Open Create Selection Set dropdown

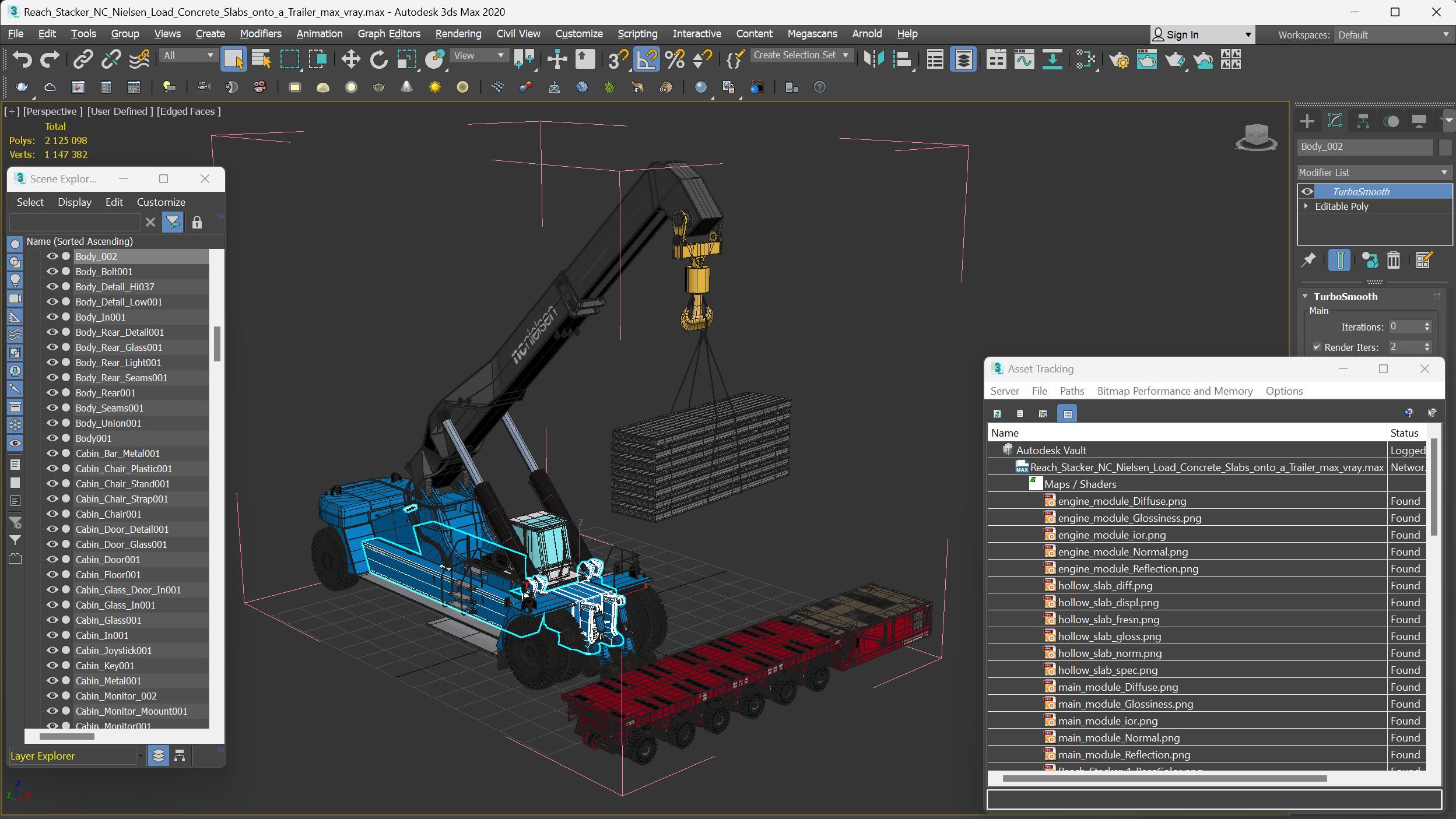coord(801,55)
